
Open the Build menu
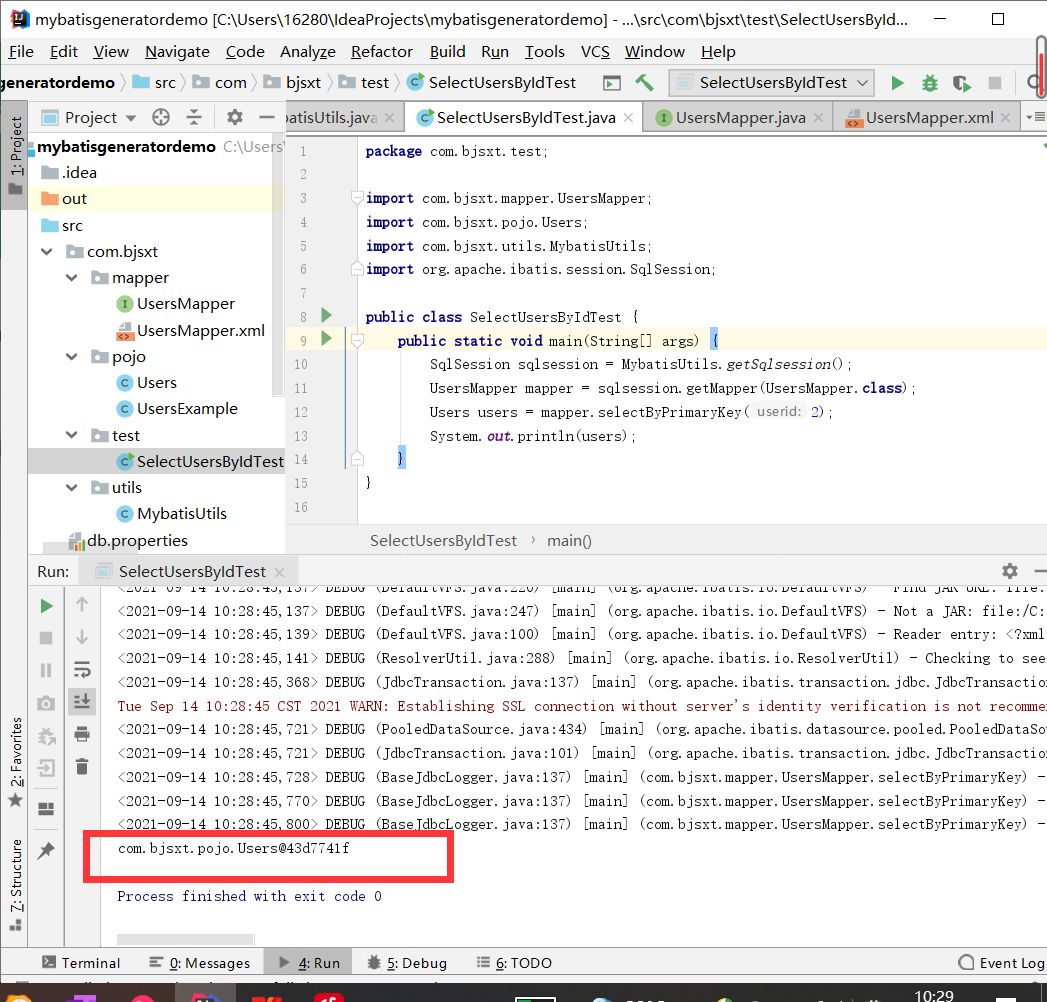pyautogui.click(x=447, y=51)
